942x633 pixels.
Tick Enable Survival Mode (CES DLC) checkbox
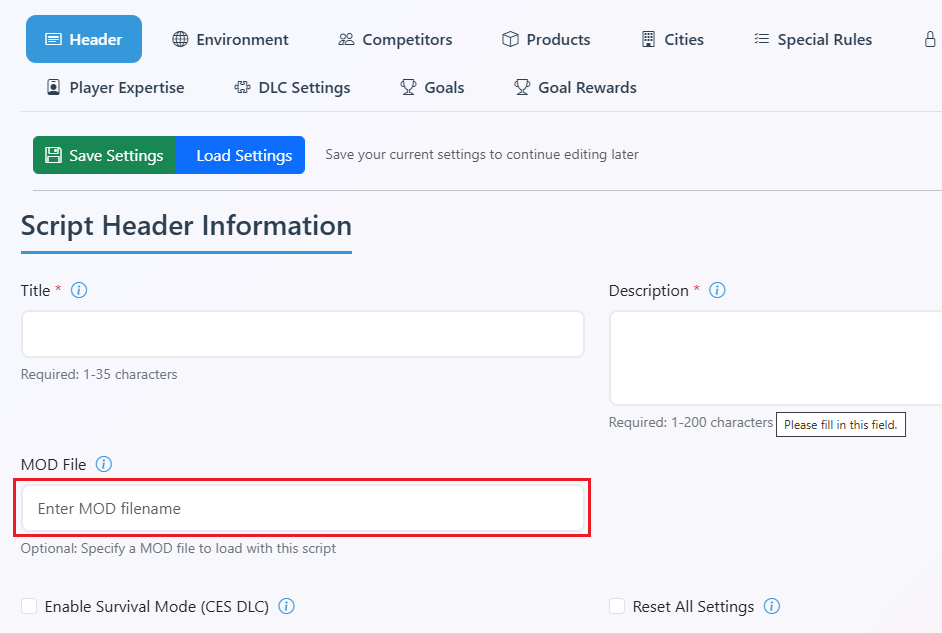coord(29,606)
